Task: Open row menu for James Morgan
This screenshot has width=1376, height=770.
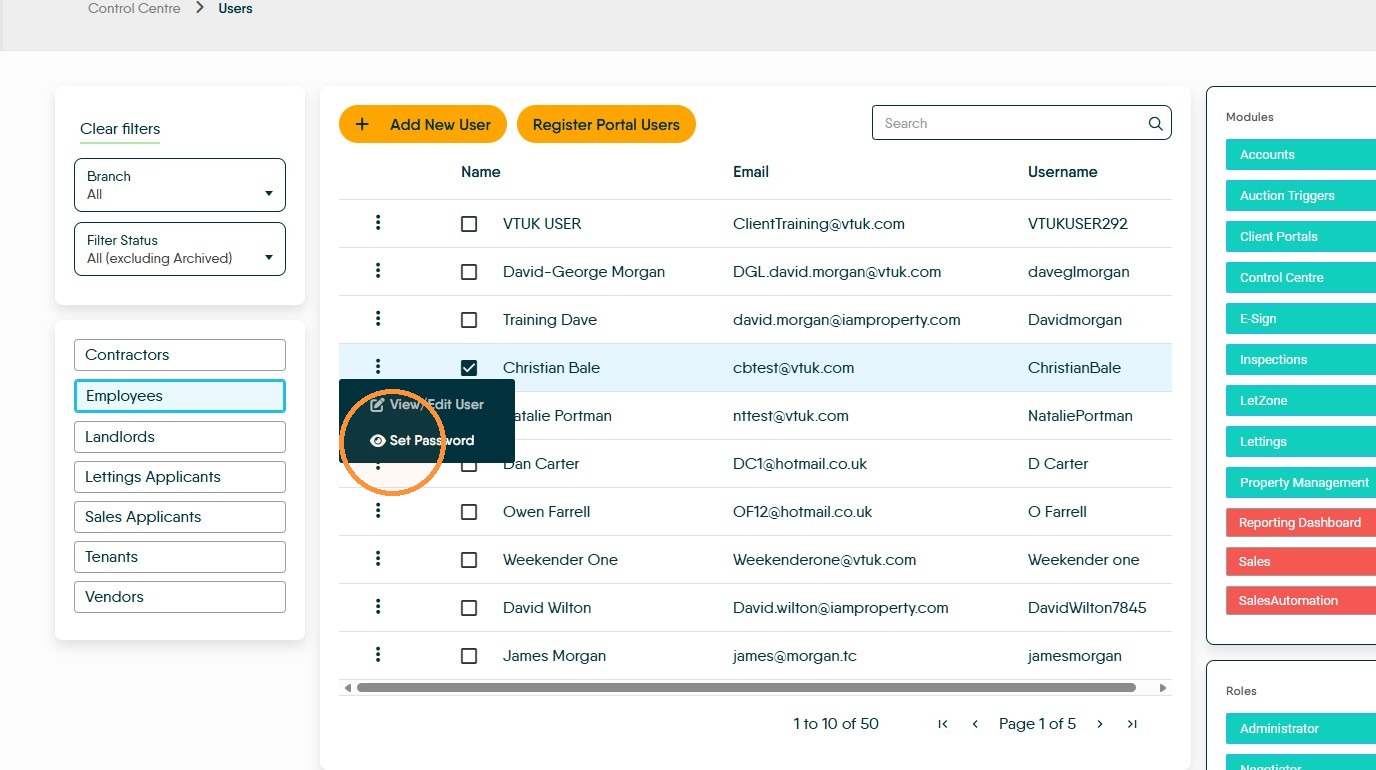Action: 378,655
